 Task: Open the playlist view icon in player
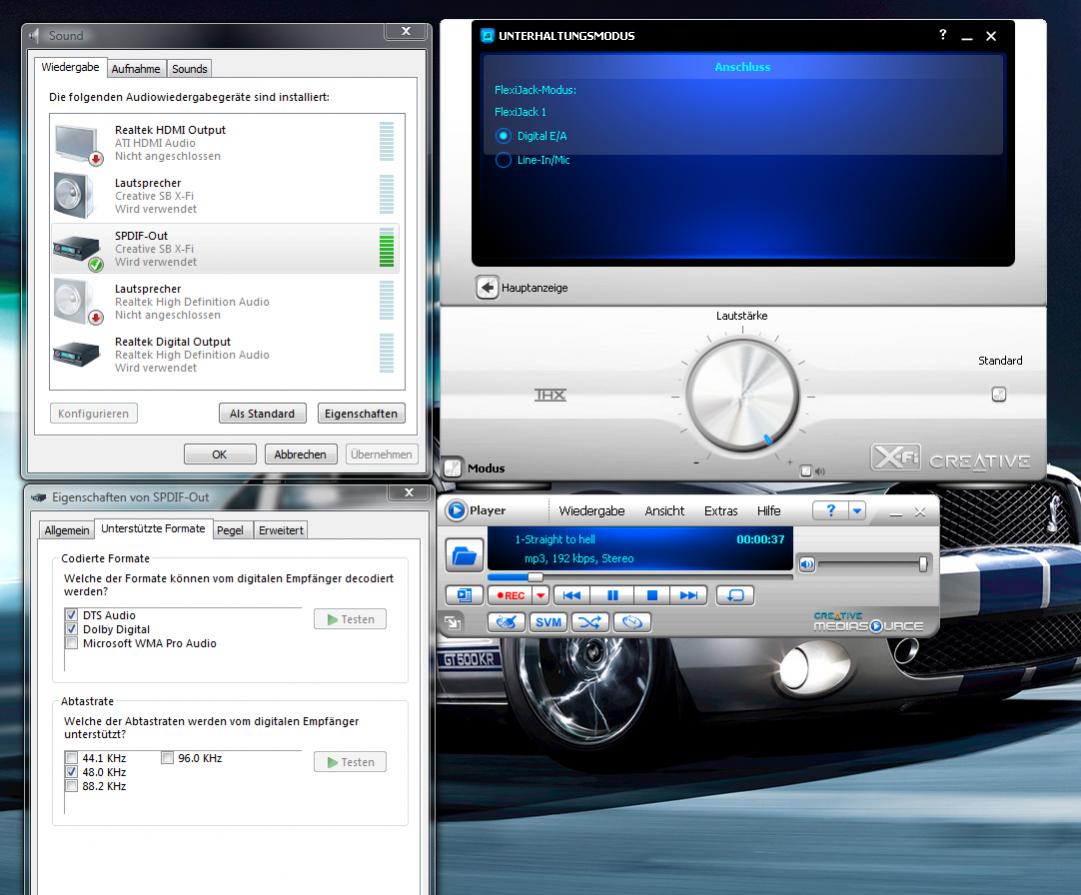tap(465, 595)
